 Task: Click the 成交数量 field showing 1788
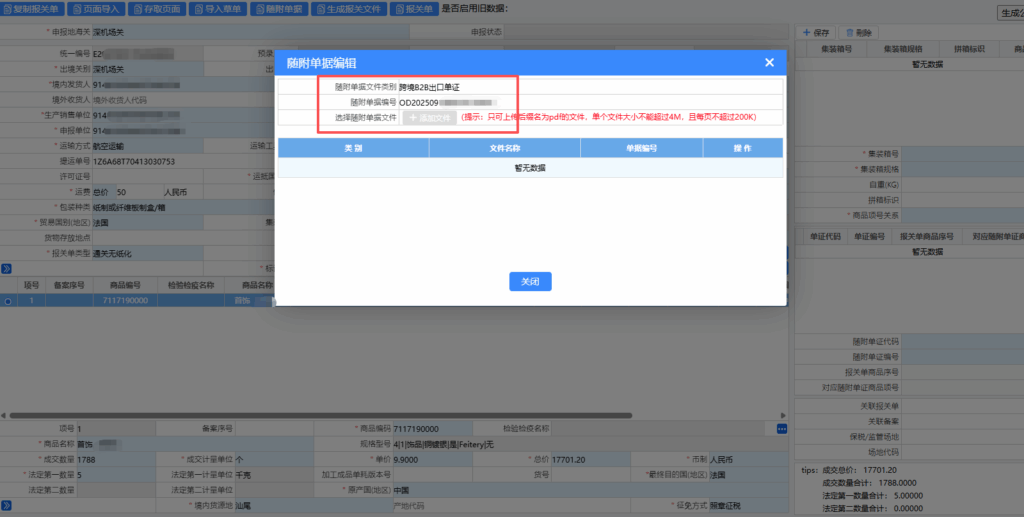pyautogui.click(x=116, y=460)
